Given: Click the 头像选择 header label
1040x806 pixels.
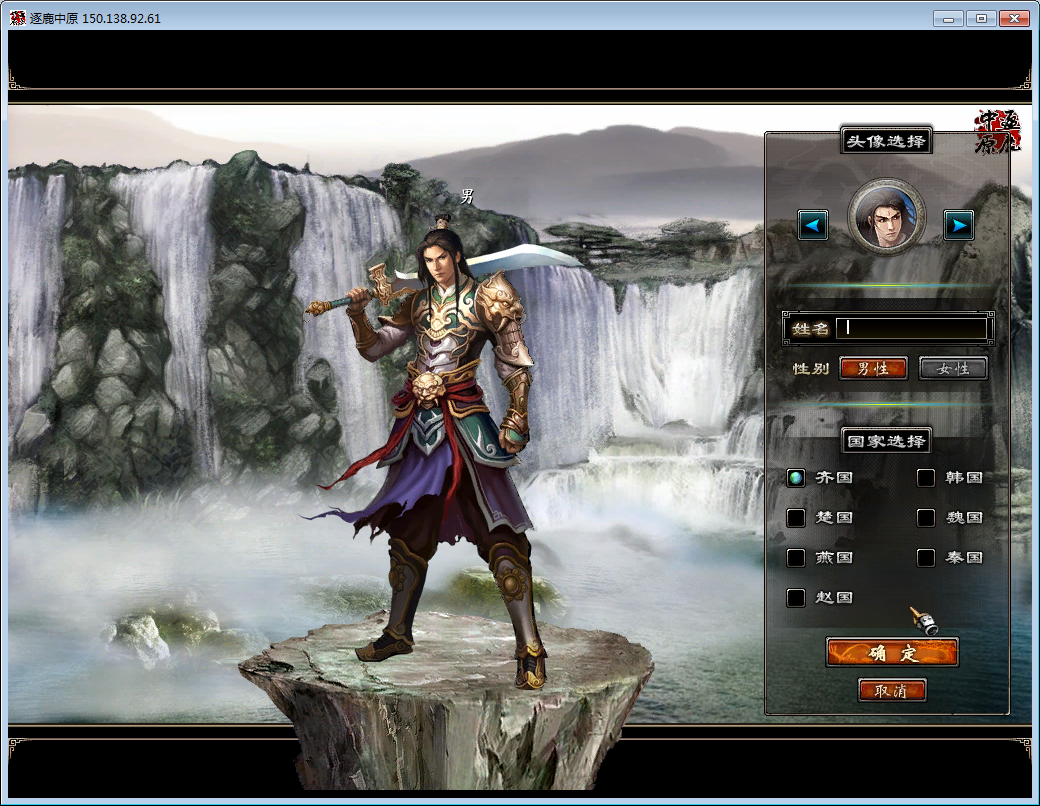Looking at the screenshot, I should click(x=886, y=141).
